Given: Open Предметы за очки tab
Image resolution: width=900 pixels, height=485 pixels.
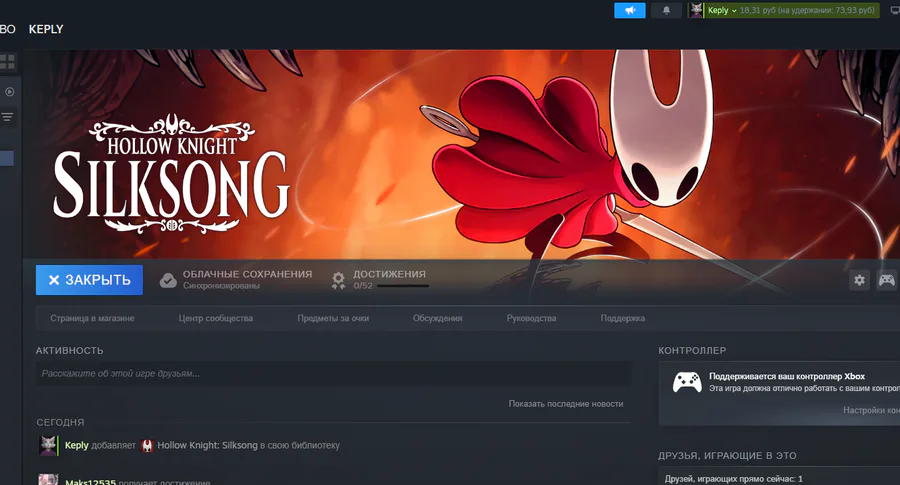Looking at the screenshot, I should coord(333,318).
